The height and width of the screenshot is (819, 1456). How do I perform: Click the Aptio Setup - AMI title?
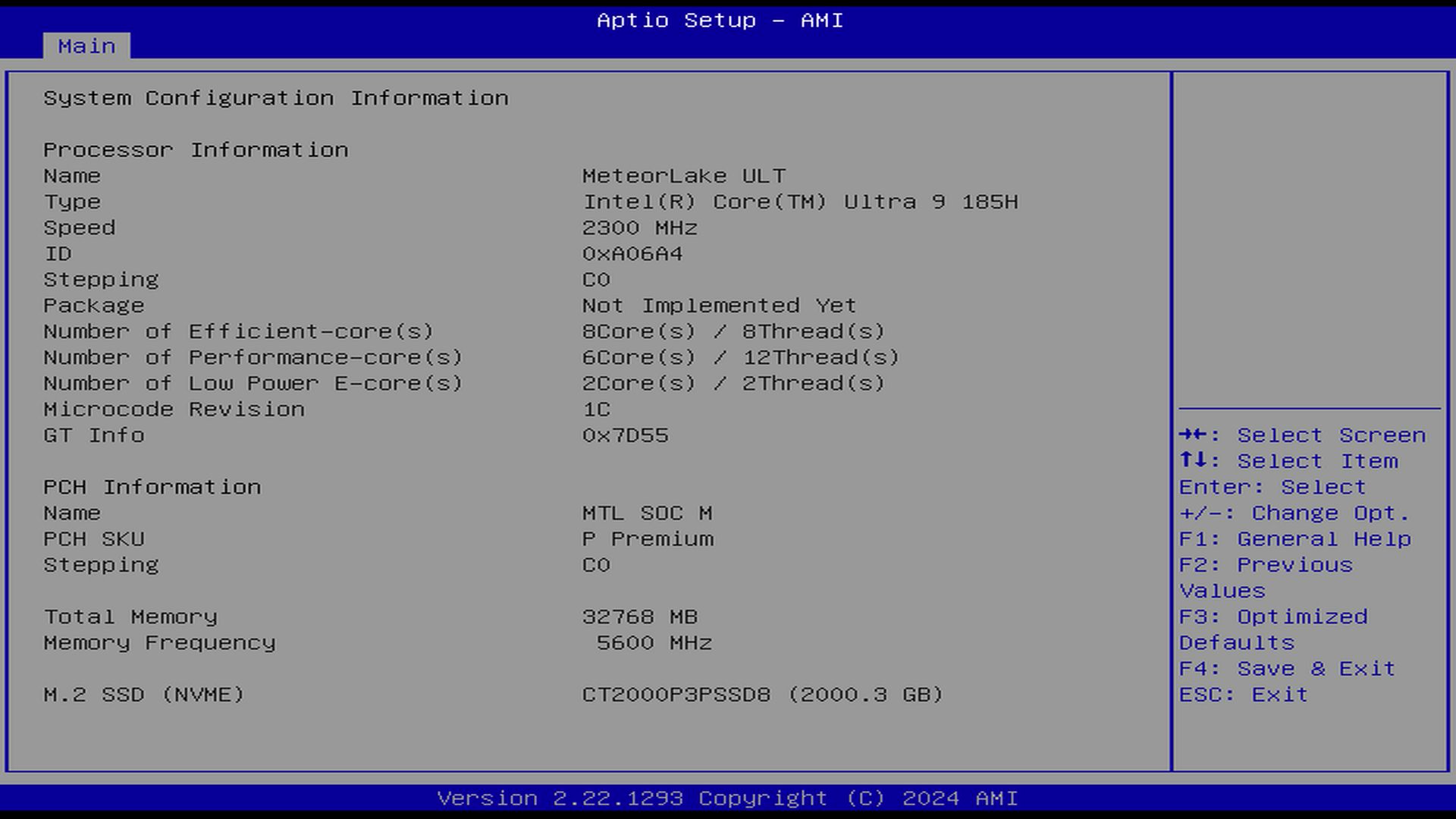coord(720,20)
